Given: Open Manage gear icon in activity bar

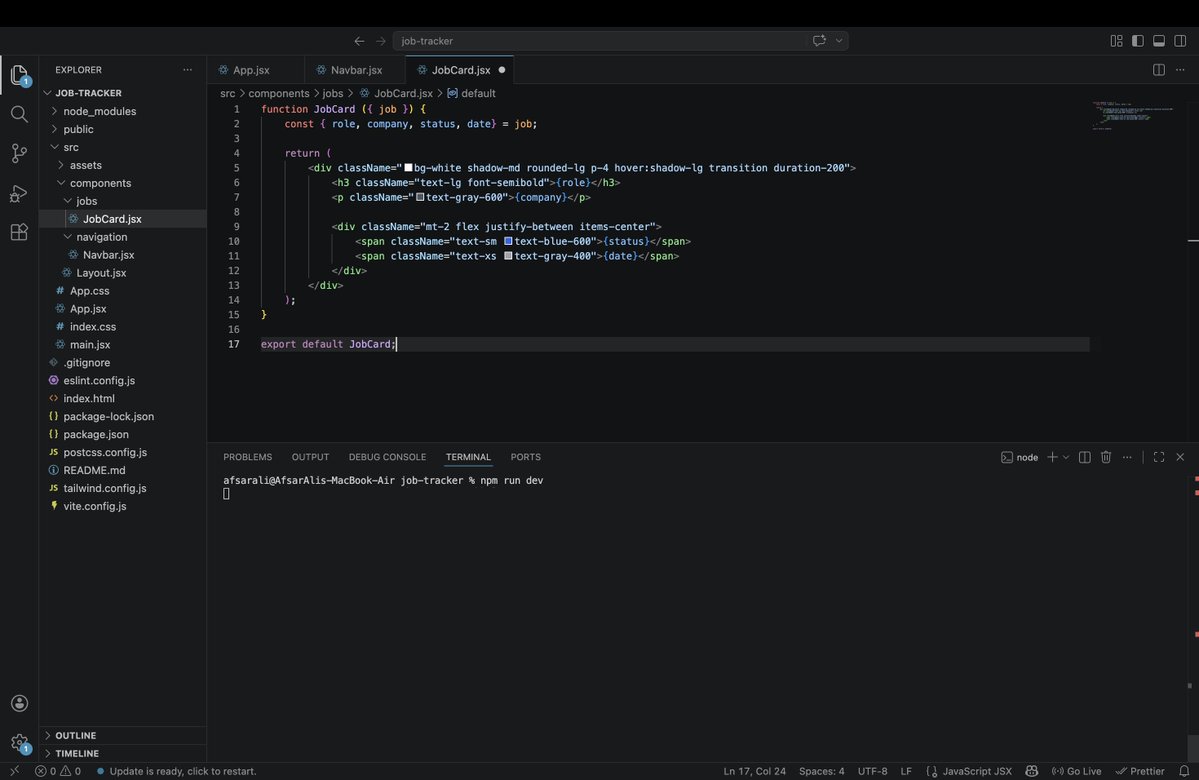Looking at the screenshot, I should [19, 743].
